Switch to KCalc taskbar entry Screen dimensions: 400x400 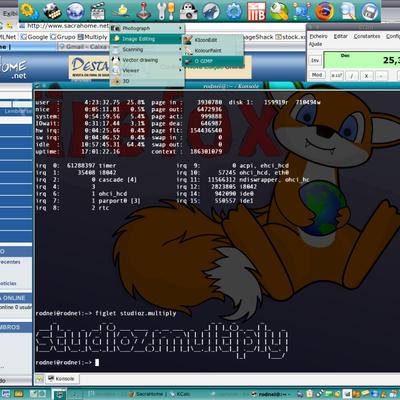(x=180, y=394)
